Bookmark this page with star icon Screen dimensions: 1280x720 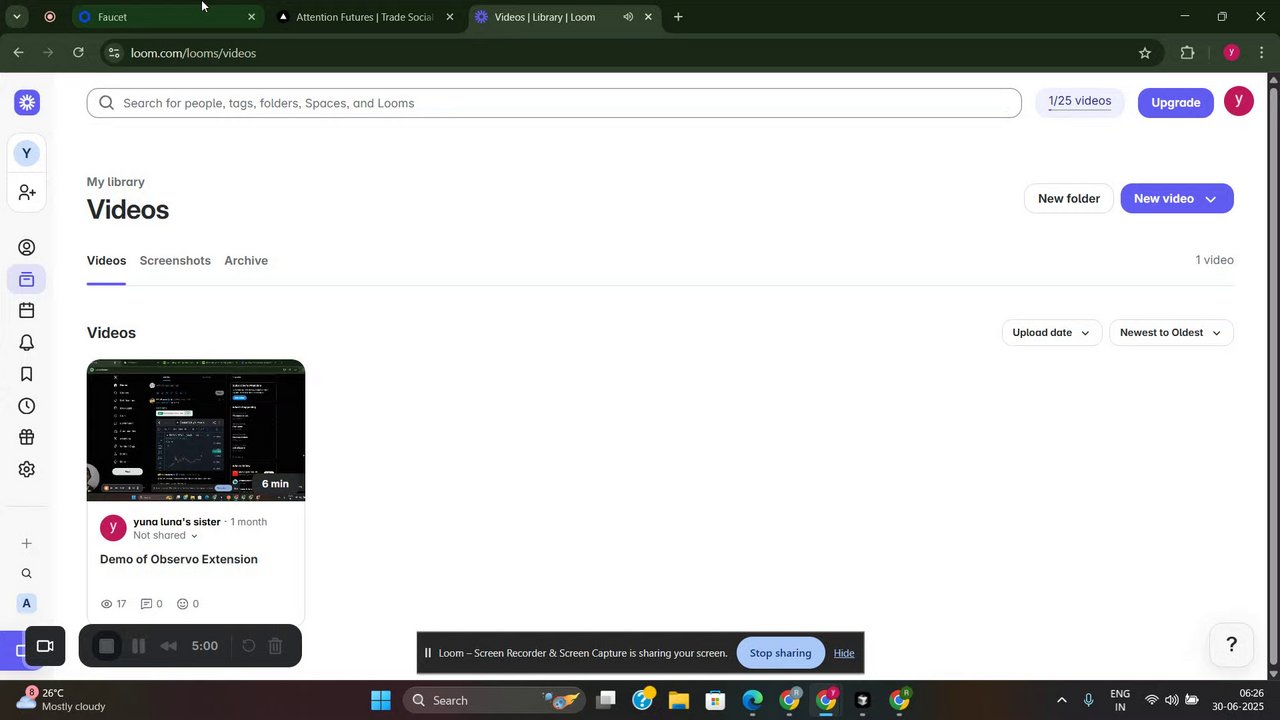click(x=1145, y=53)
